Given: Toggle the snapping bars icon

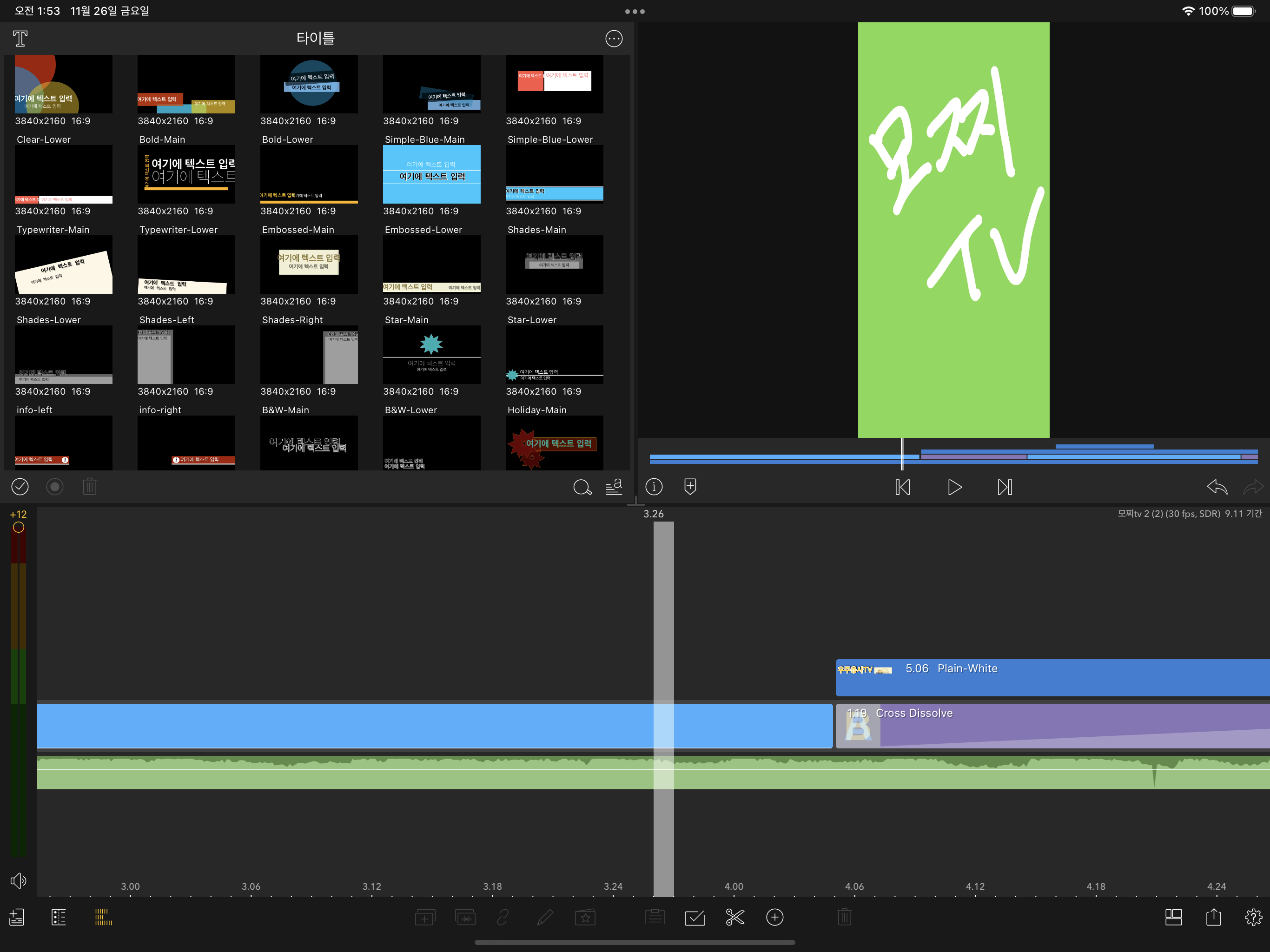Looking at the screenshot, I should pos(103,917).
